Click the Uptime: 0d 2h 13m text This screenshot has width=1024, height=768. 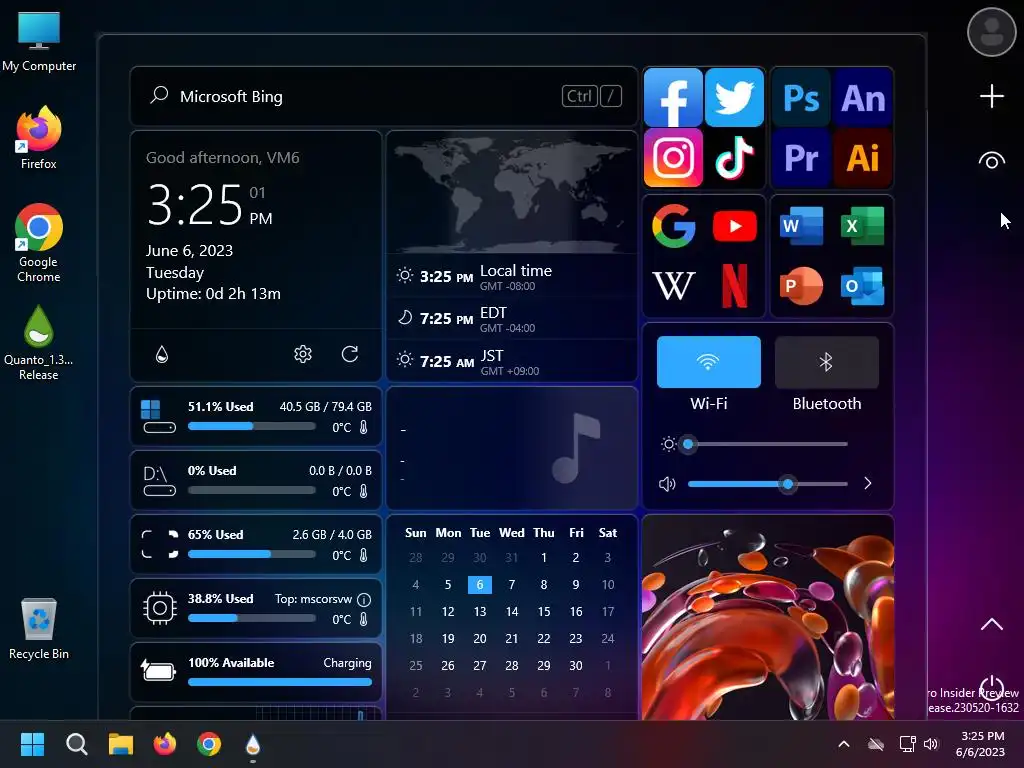[x=214, y=294]
